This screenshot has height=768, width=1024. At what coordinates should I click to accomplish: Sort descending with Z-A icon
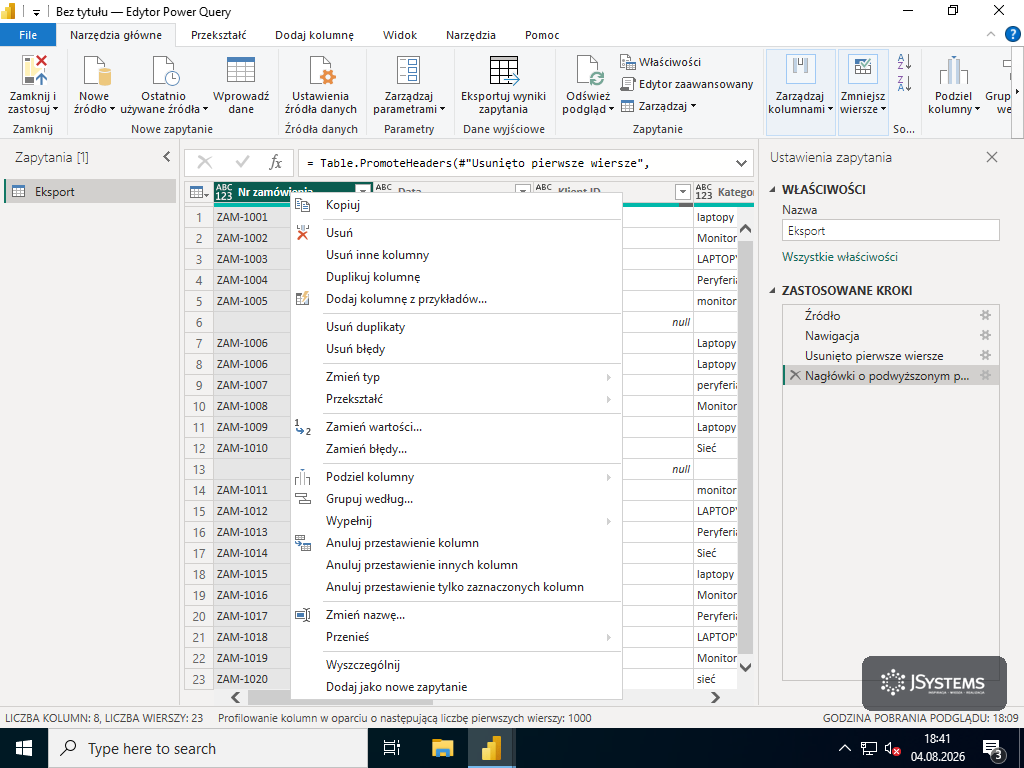pos(904,84)
